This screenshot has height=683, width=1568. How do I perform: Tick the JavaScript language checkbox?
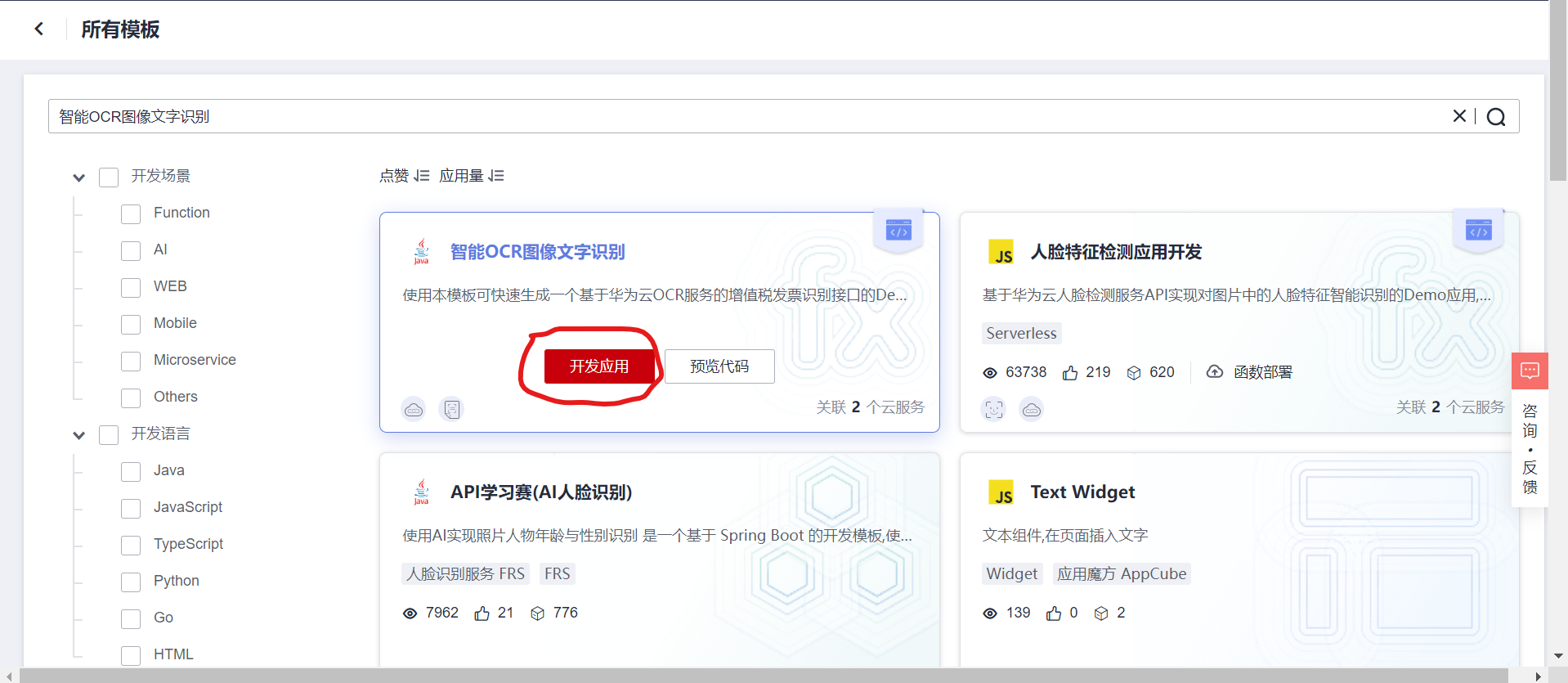[x=131, y=509]
